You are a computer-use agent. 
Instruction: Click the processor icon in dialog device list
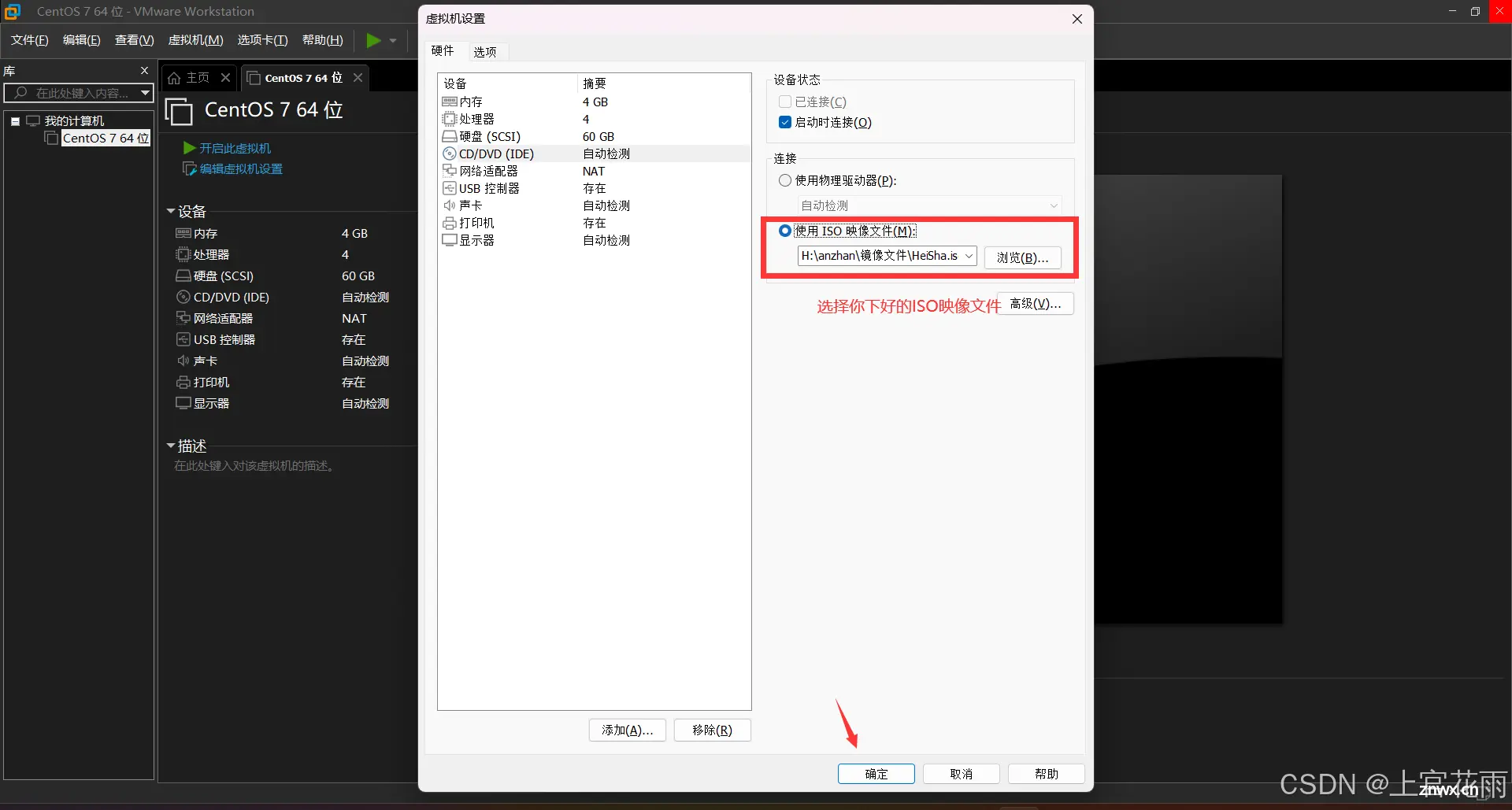[x=450, y=119]
